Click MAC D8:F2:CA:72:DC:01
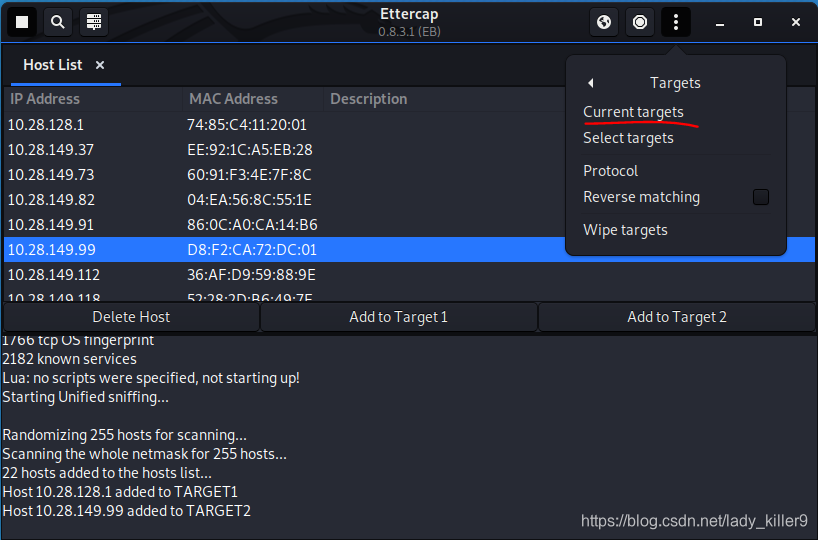 (x=252, y=250)
